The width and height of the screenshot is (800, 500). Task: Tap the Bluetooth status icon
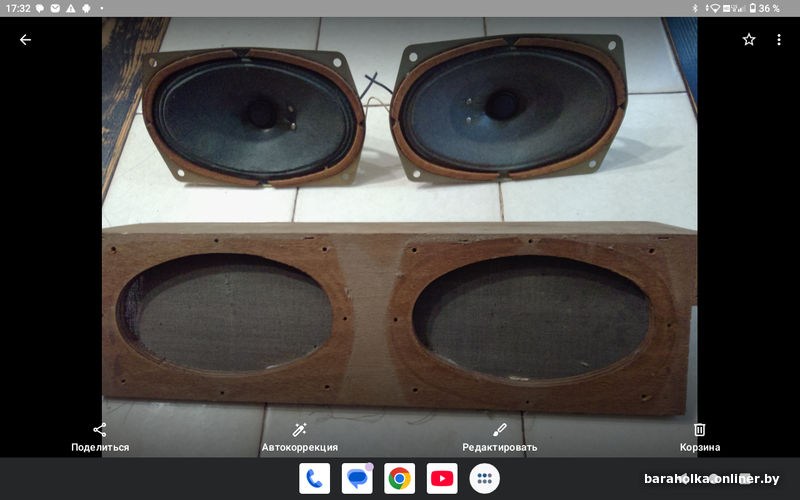pos(694,8)
